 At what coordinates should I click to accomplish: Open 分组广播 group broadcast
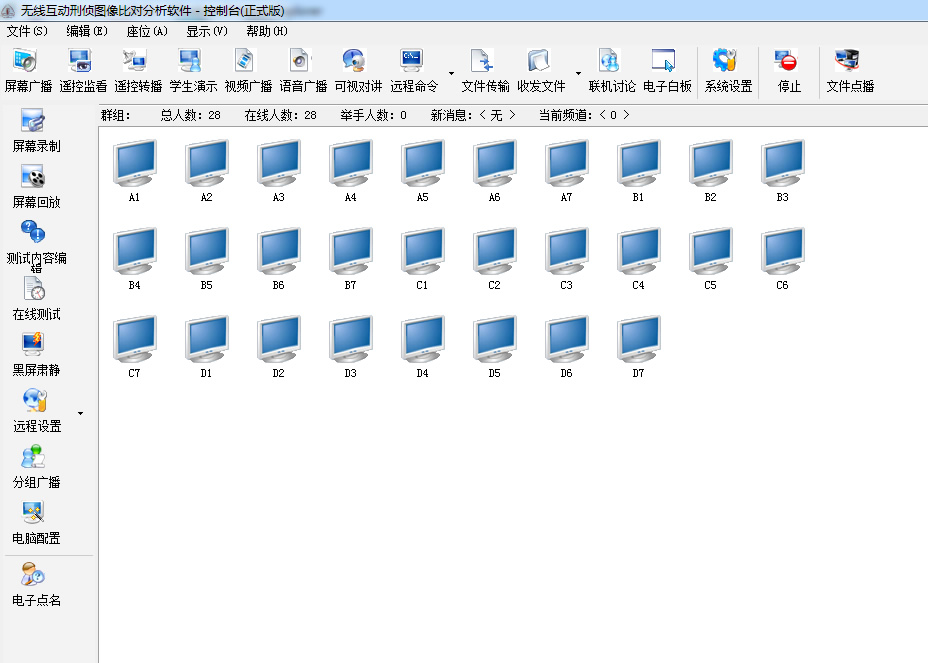tap(36, 459)
